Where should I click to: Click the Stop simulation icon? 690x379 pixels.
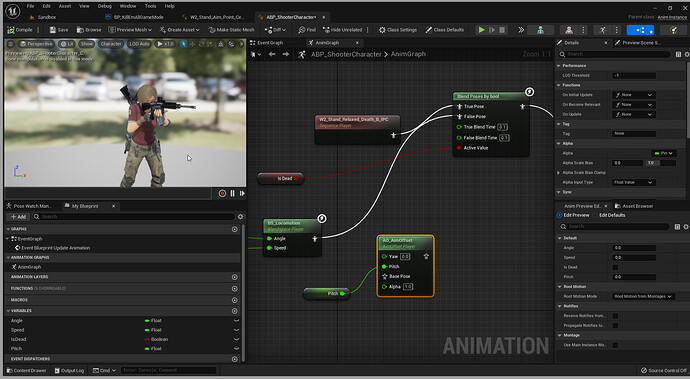point(502,30)
